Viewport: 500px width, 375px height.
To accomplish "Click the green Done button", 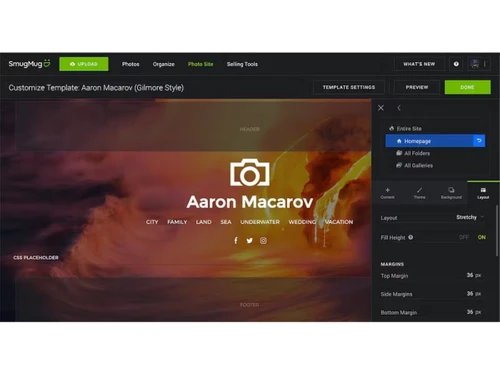I will point(467,87).
